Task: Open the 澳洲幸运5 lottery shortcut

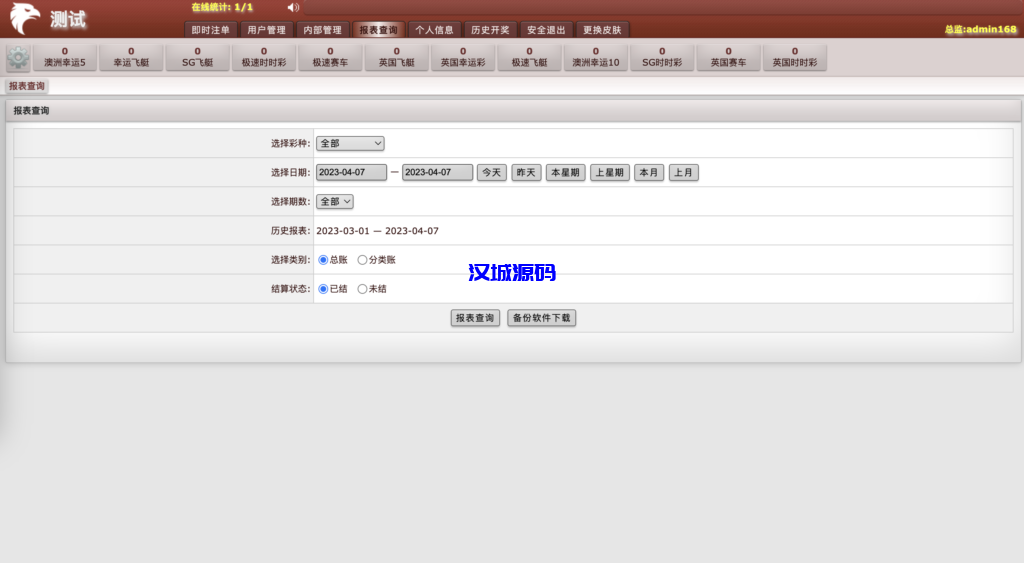Action: [65, 57]
